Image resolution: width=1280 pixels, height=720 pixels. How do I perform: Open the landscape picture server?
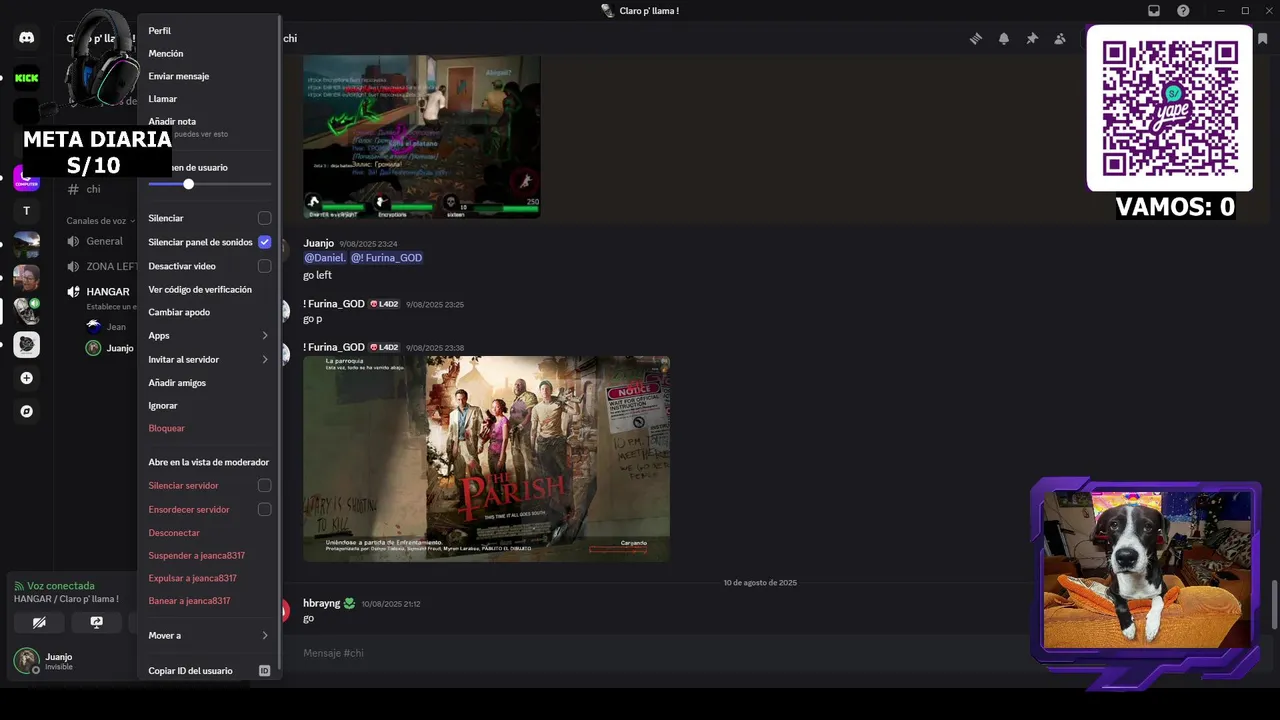(x=27, y=245)
